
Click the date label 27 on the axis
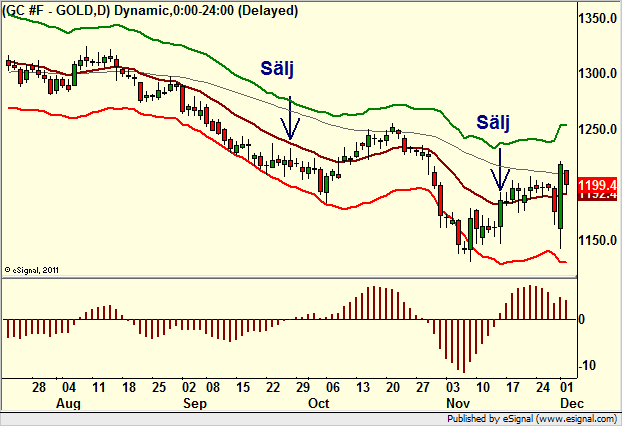(423, 387)
